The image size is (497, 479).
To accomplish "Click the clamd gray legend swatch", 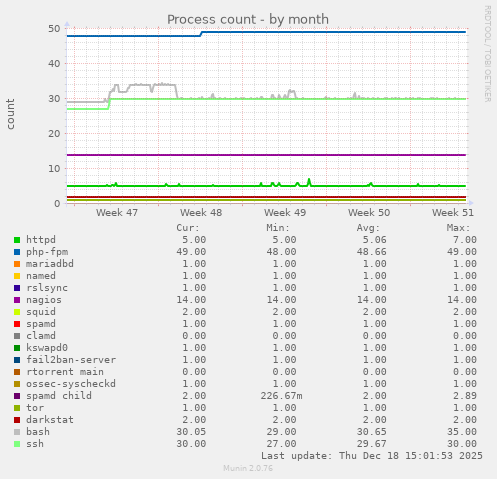I will [17, 336].
